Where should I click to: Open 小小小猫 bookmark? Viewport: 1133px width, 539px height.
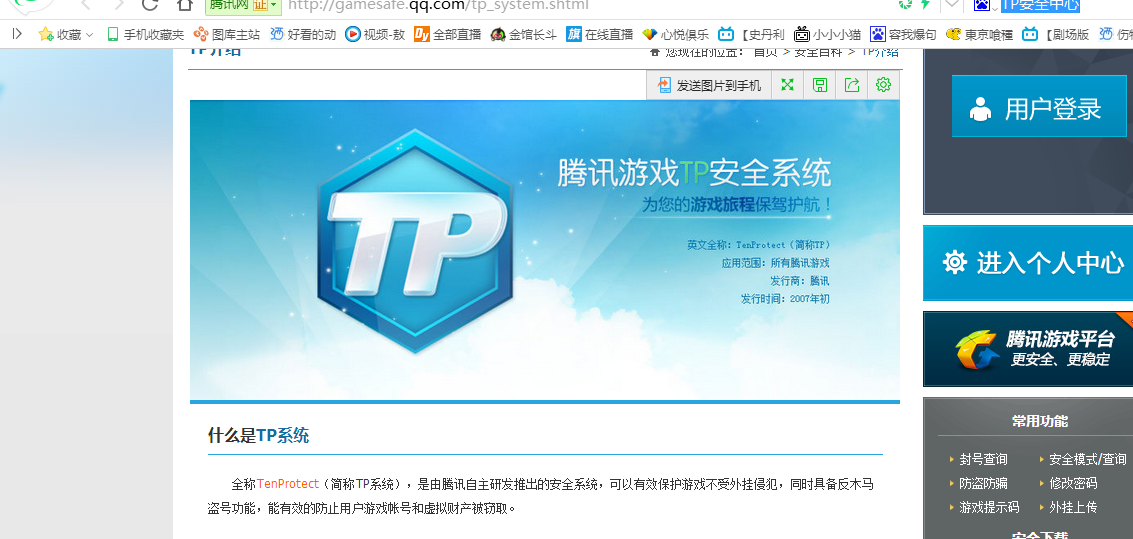827,34
